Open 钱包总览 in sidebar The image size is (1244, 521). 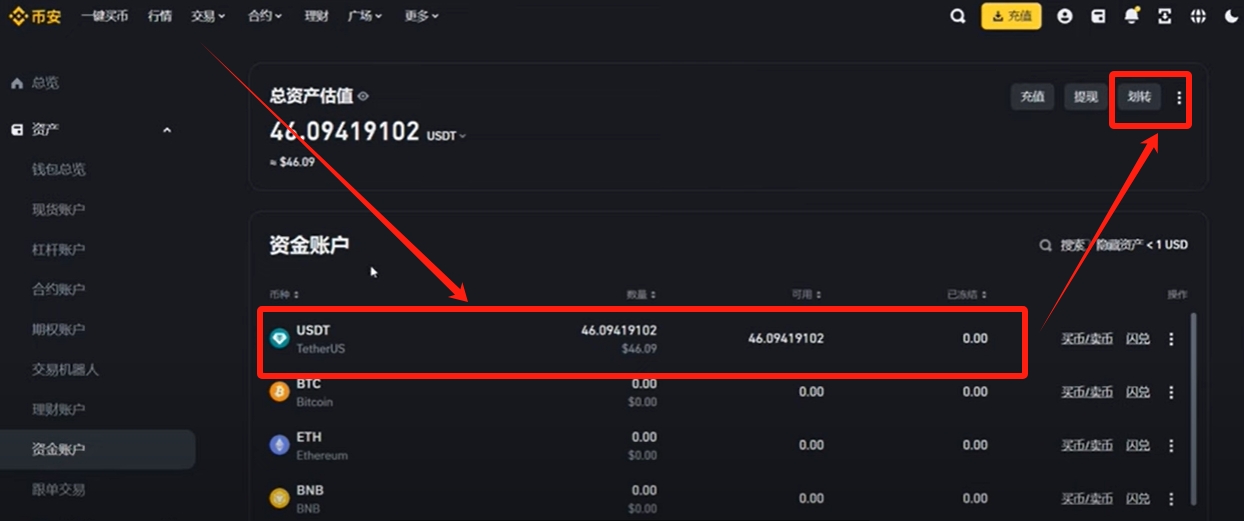(x=59, y=169)
